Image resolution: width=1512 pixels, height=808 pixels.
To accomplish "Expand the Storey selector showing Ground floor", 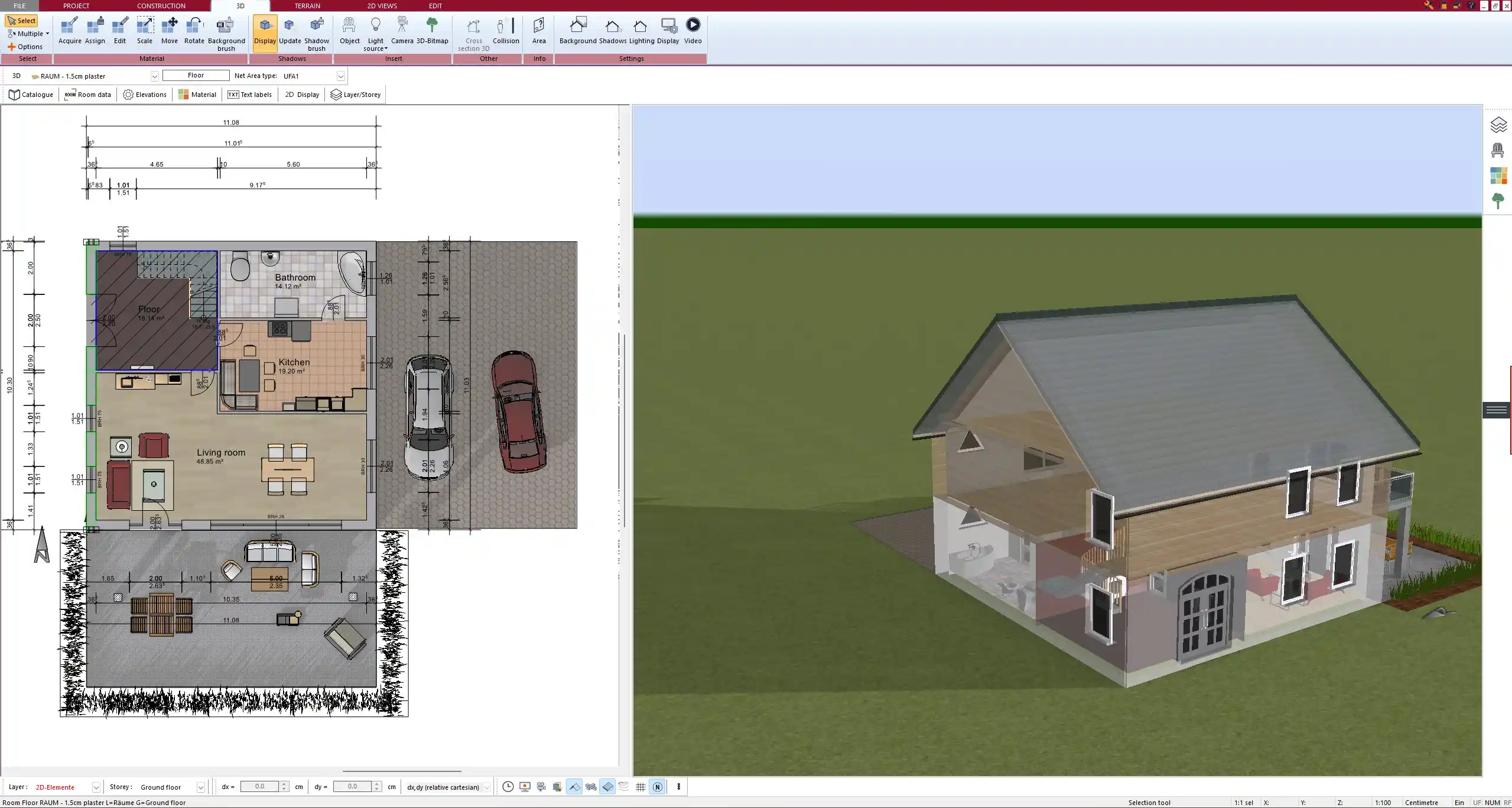I will click(201, 787).
